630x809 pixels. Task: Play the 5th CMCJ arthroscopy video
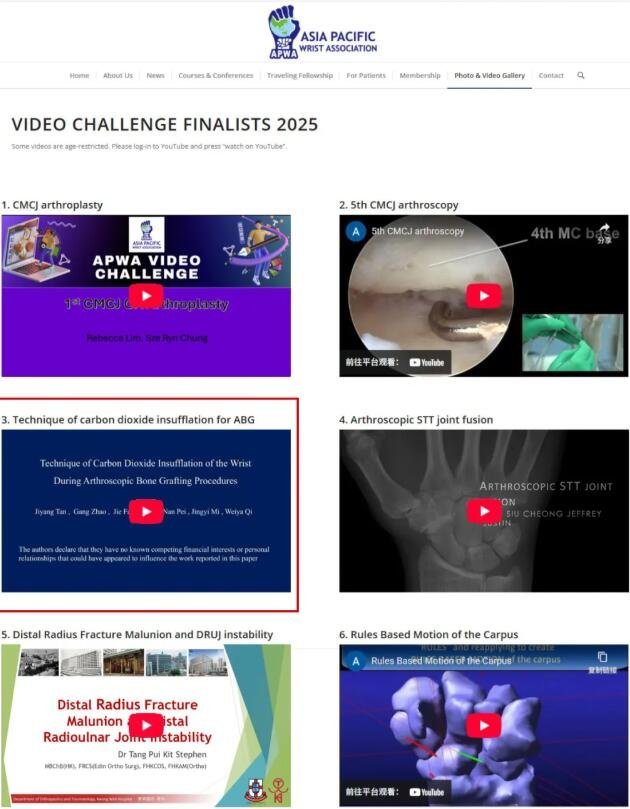tap(483, 296)
